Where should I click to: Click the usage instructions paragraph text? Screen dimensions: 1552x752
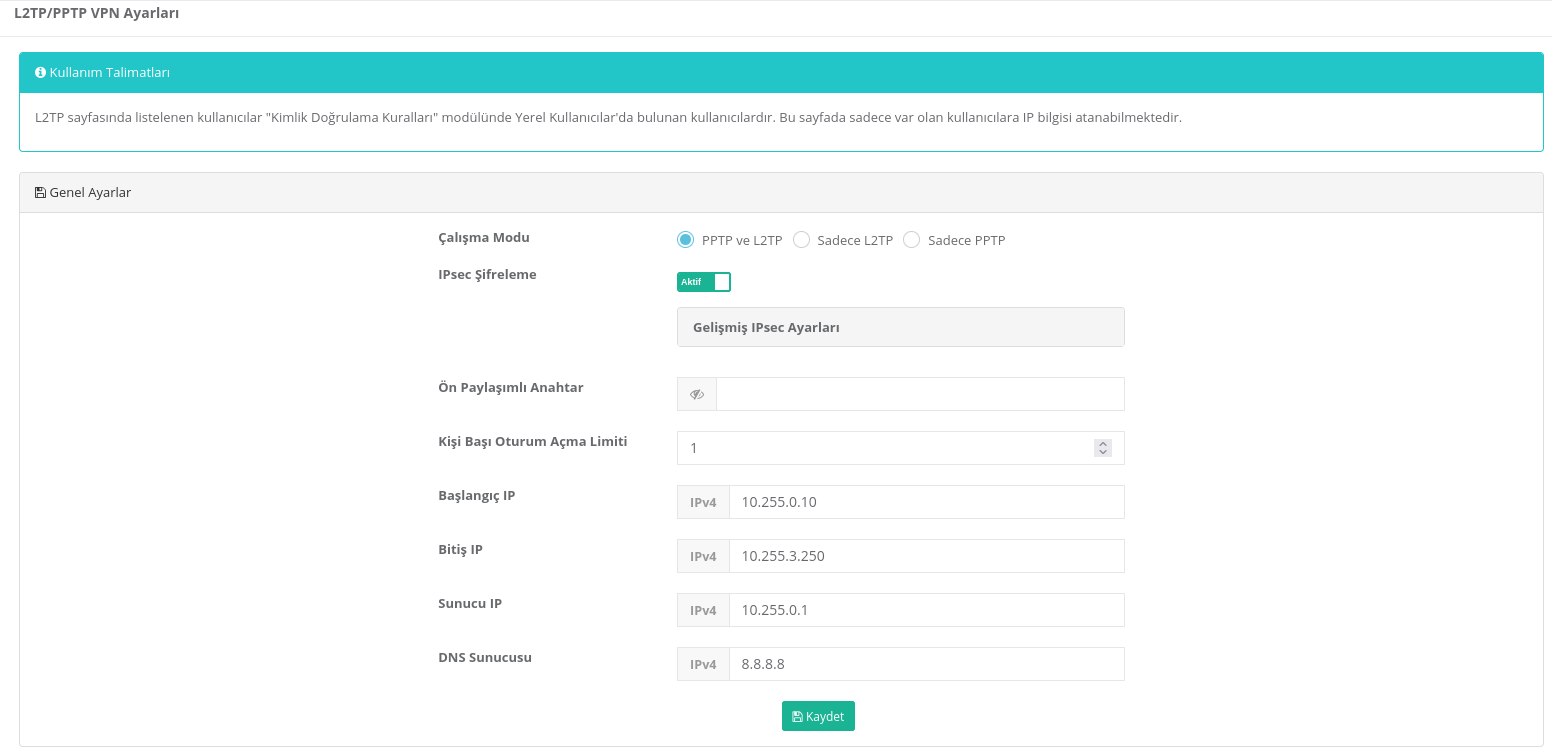tap(608, 118)
